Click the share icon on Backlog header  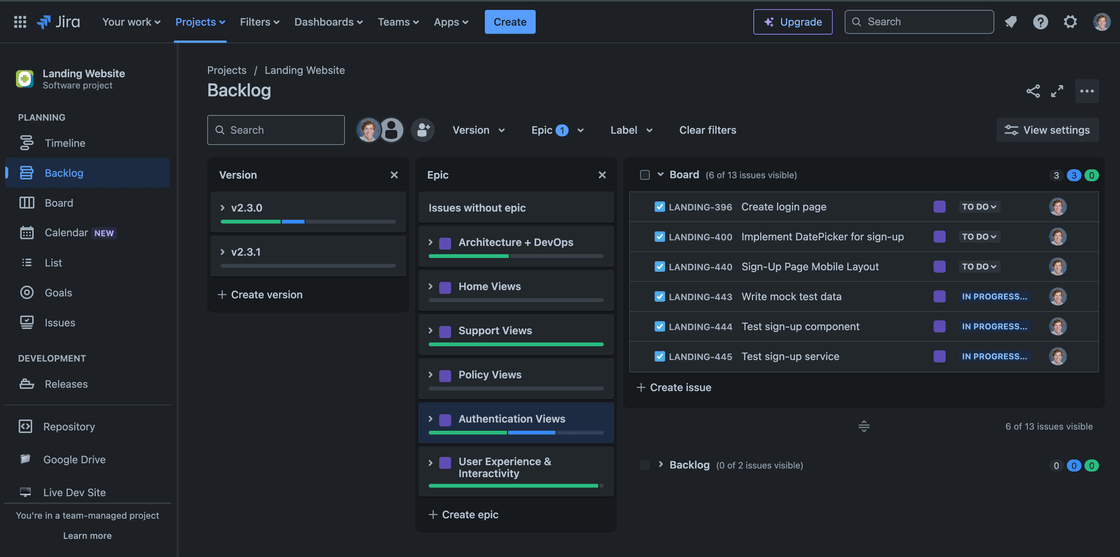click(1033, 91)
